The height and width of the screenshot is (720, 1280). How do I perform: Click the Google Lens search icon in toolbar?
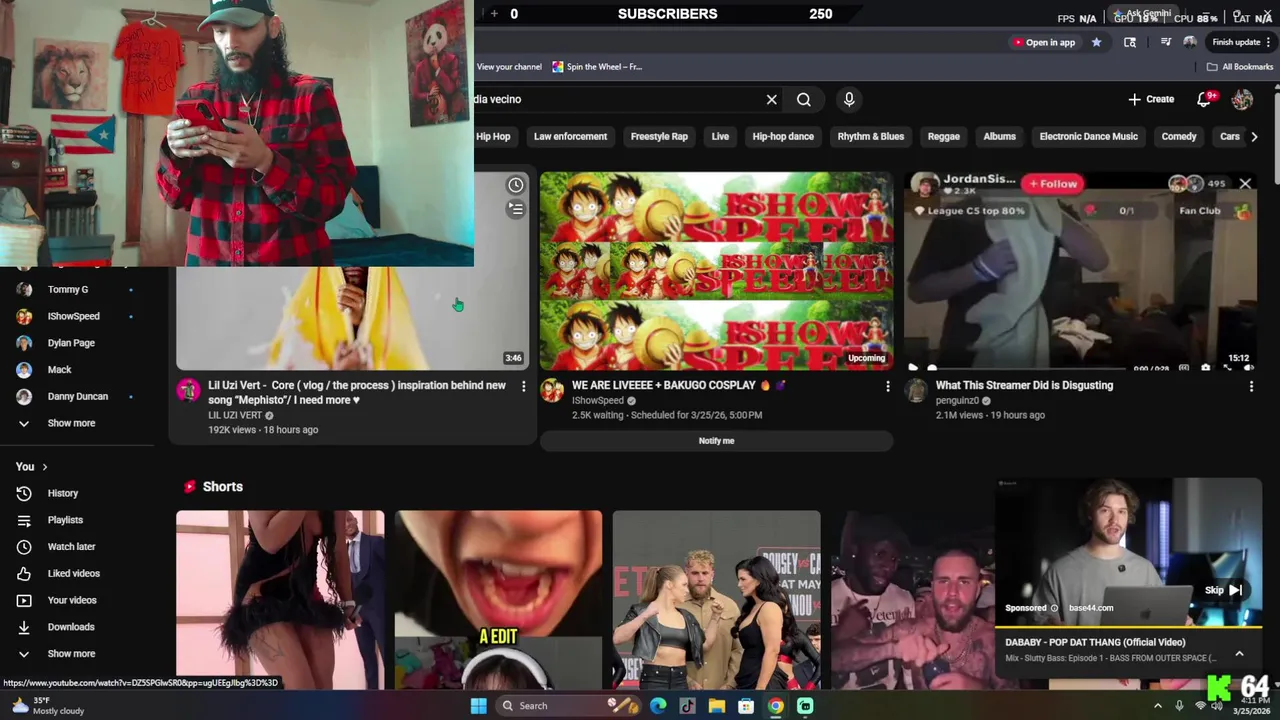pos(1130,42)
